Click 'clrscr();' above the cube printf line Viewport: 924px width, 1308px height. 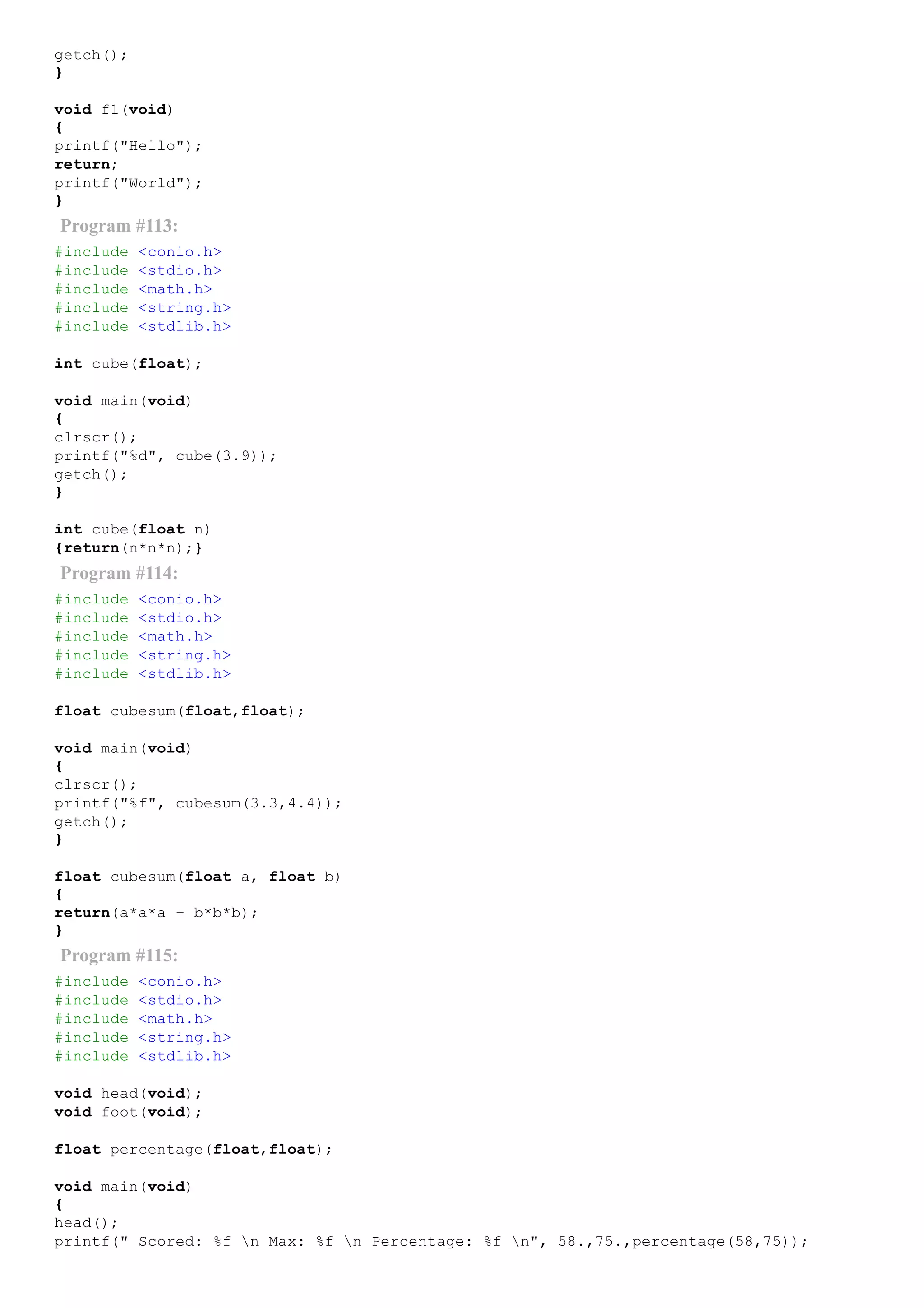point(96,437)
